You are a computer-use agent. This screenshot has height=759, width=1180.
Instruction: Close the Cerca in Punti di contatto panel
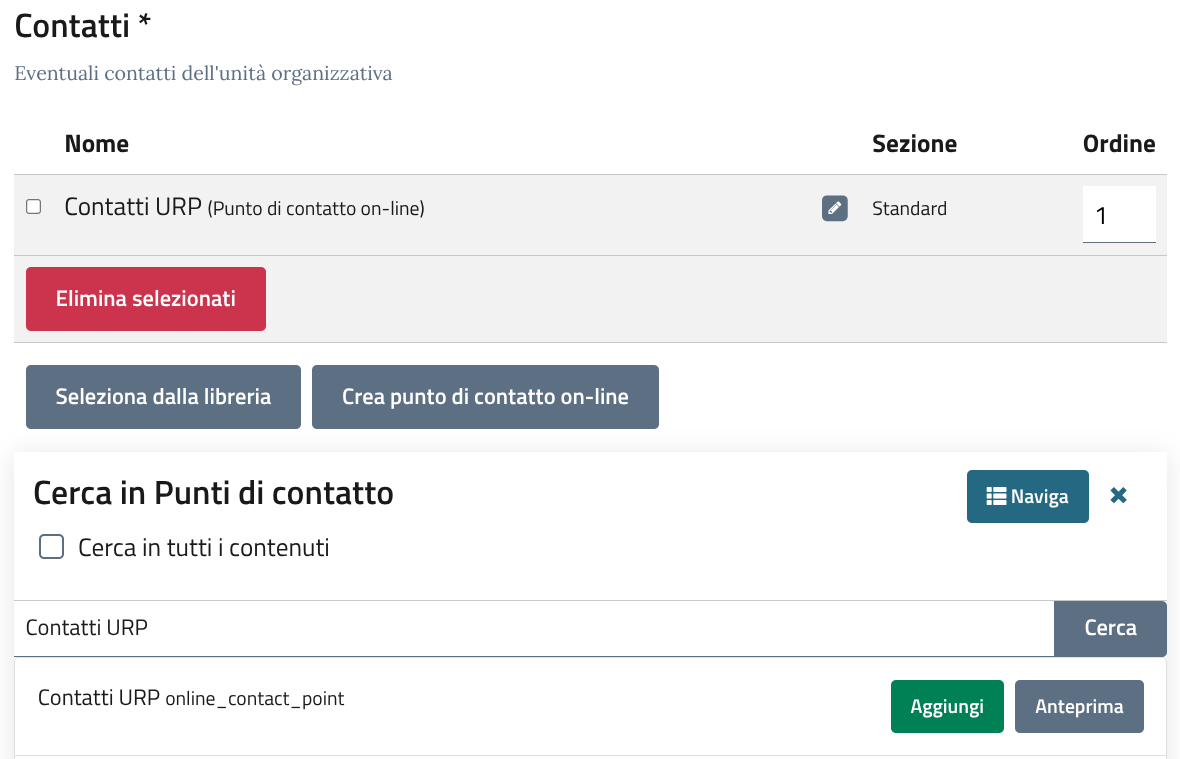coord(1118,495)
